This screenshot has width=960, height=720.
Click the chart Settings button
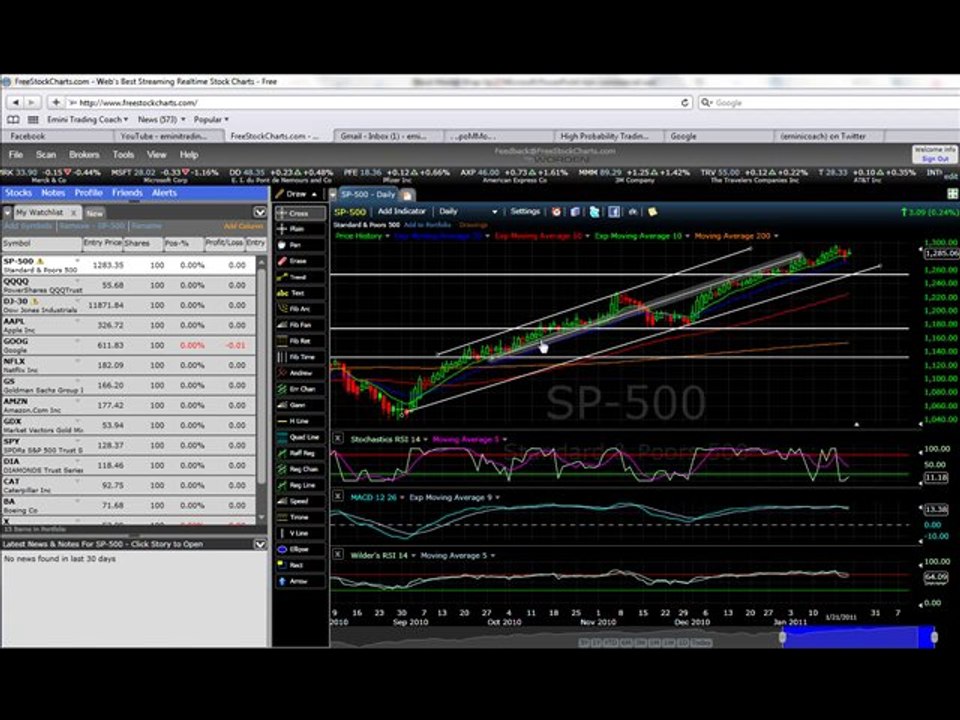click(x=525, y=211)
